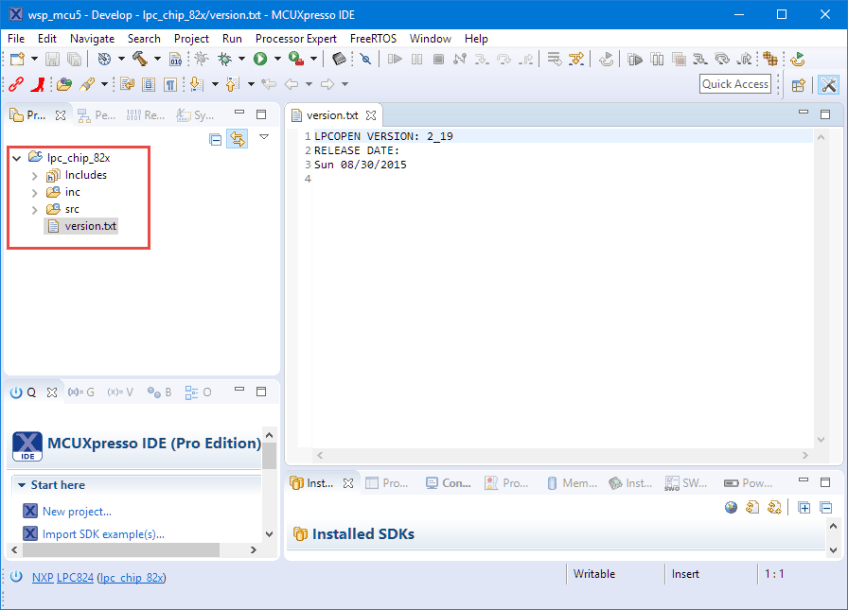Switch to the Console tab
The height and width of the screenshot is (610, 848).
click(x=448, y=482)
